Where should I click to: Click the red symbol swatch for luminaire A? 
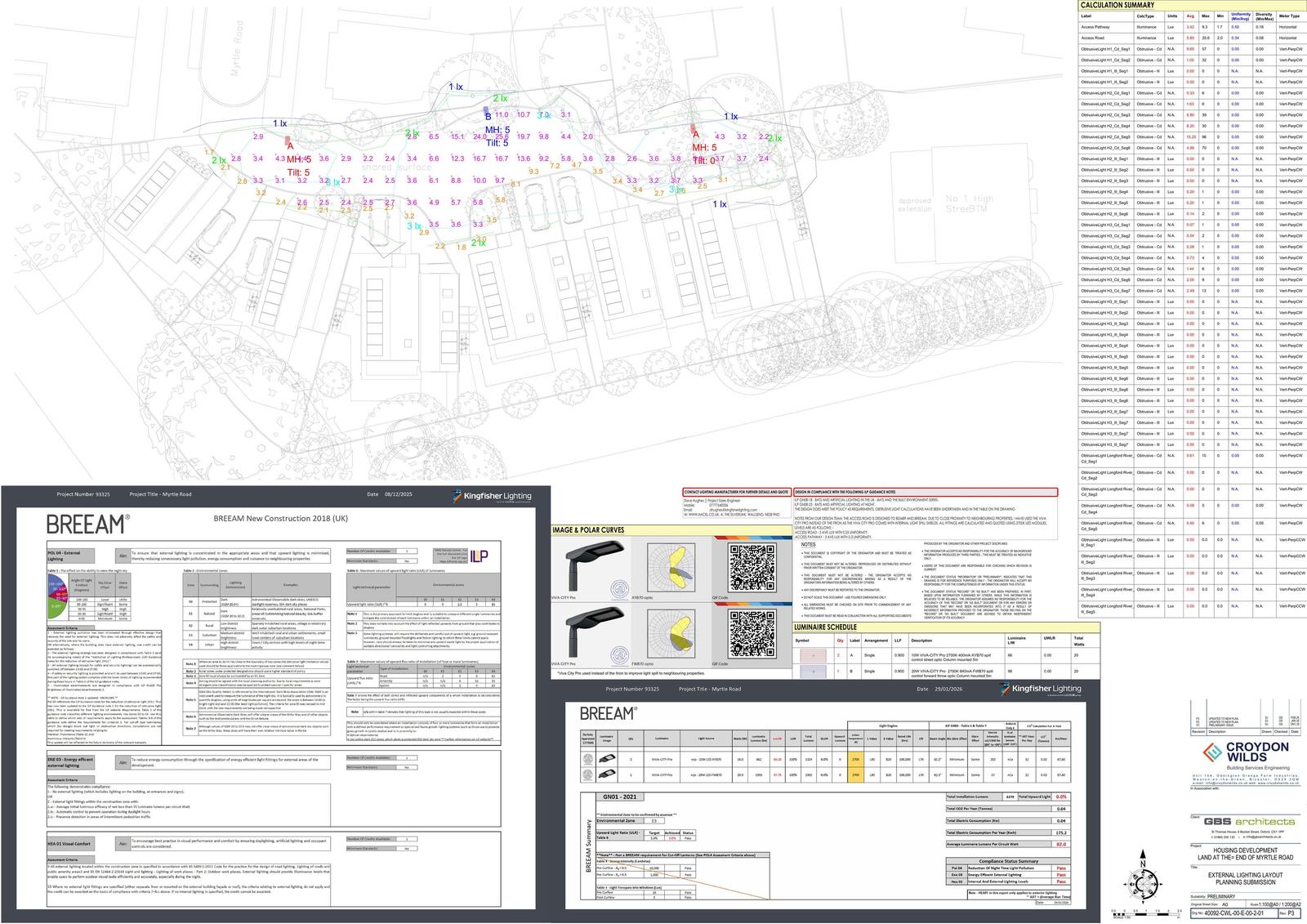[814, 655]
